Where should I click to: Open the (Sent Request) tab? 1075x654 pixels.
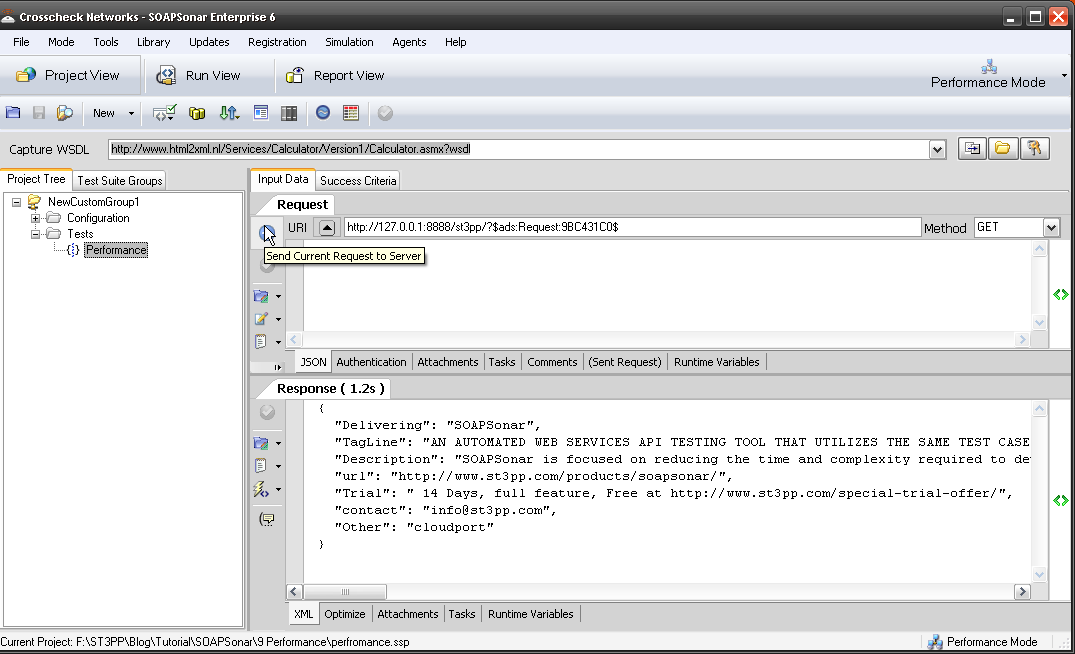(625, 362)
